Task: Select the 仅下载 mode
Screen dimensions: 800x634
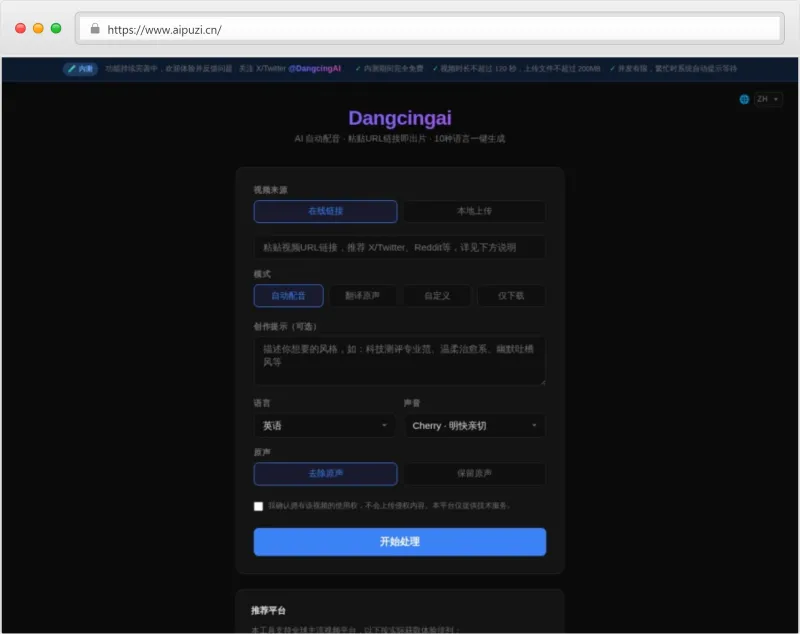Action: [510, 295]
